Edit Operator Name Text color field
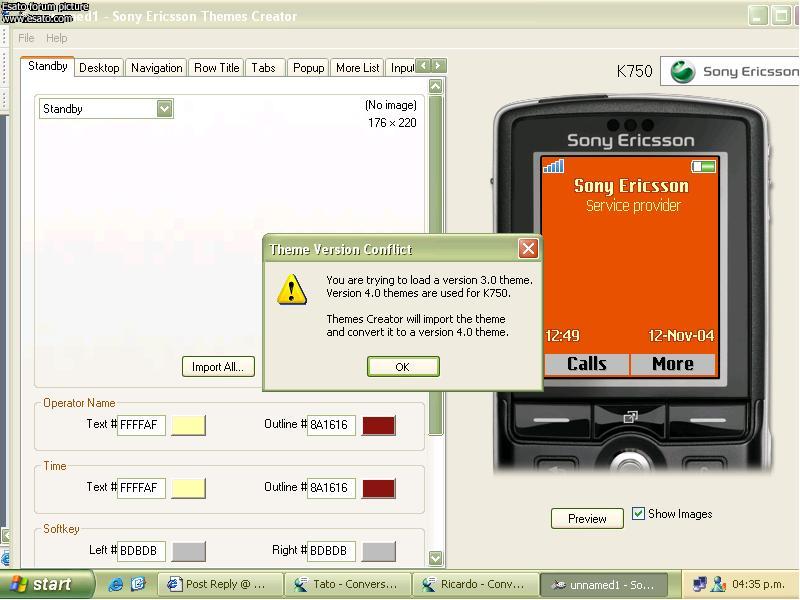 click(141, 424)
